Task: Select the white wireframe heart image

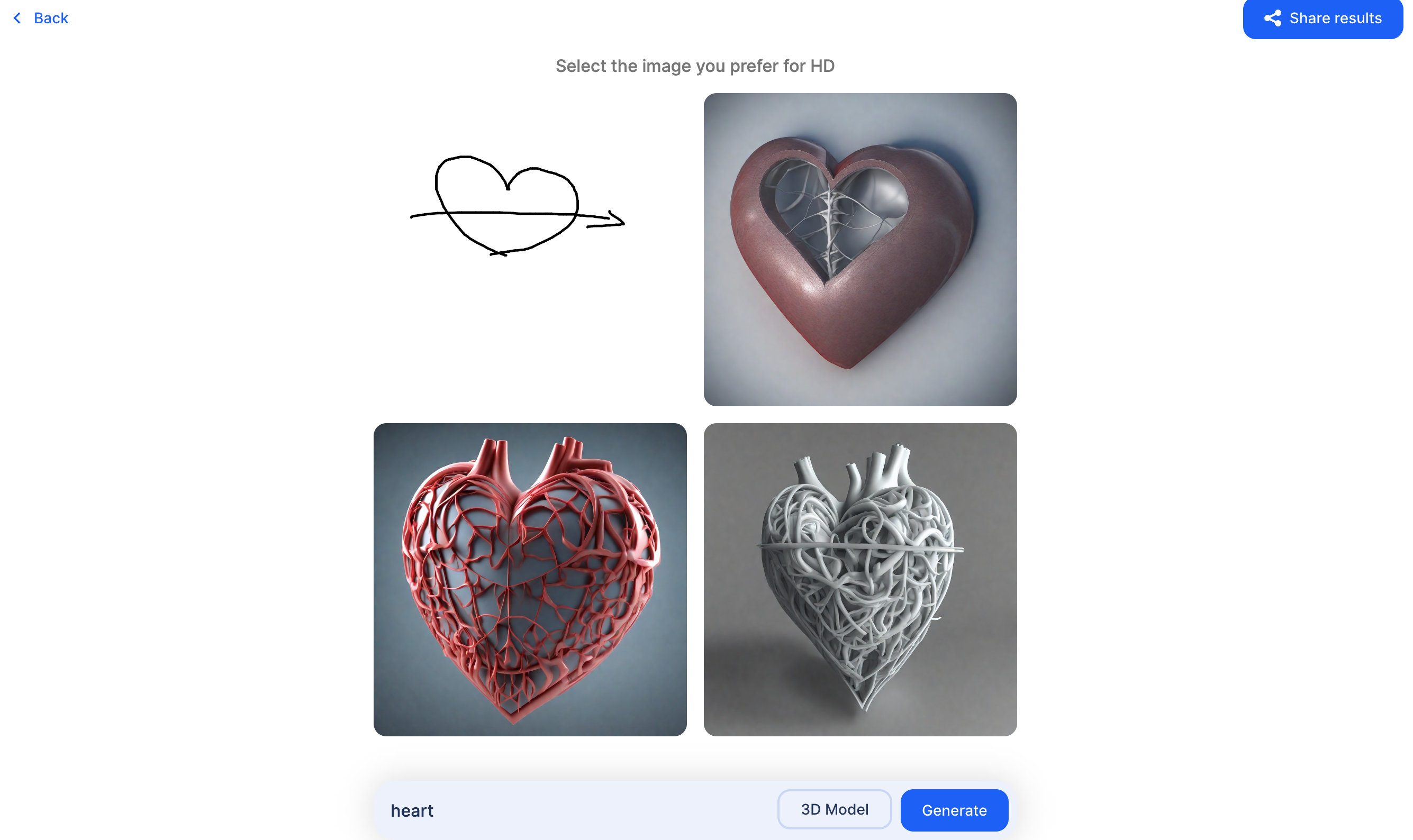Action: (x=860, y=579)
